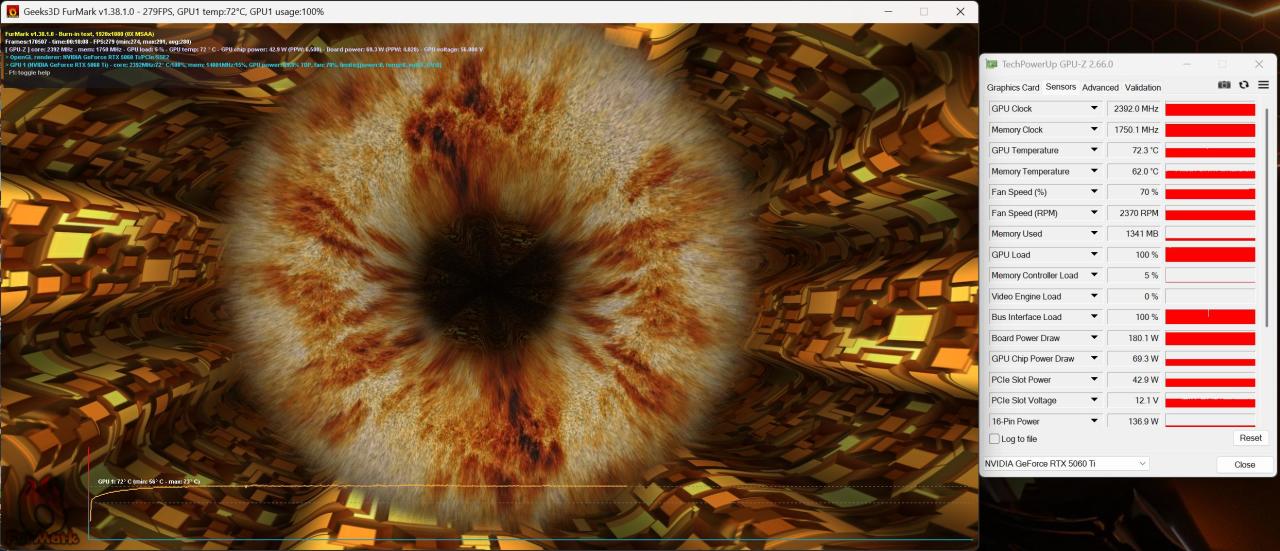
Task: Click the TechPowerUp GPU-Z 2.66.0 title
Action: click(x=1057, y=64)
